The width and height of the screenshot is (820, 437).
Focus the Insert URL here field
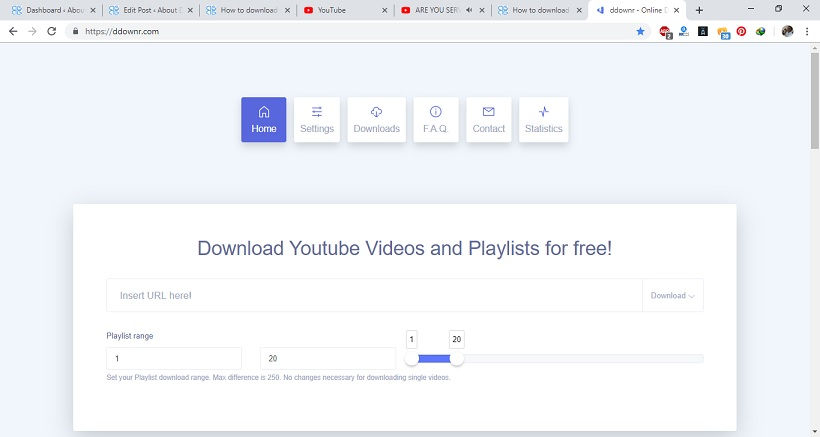[x=374, y=295]
